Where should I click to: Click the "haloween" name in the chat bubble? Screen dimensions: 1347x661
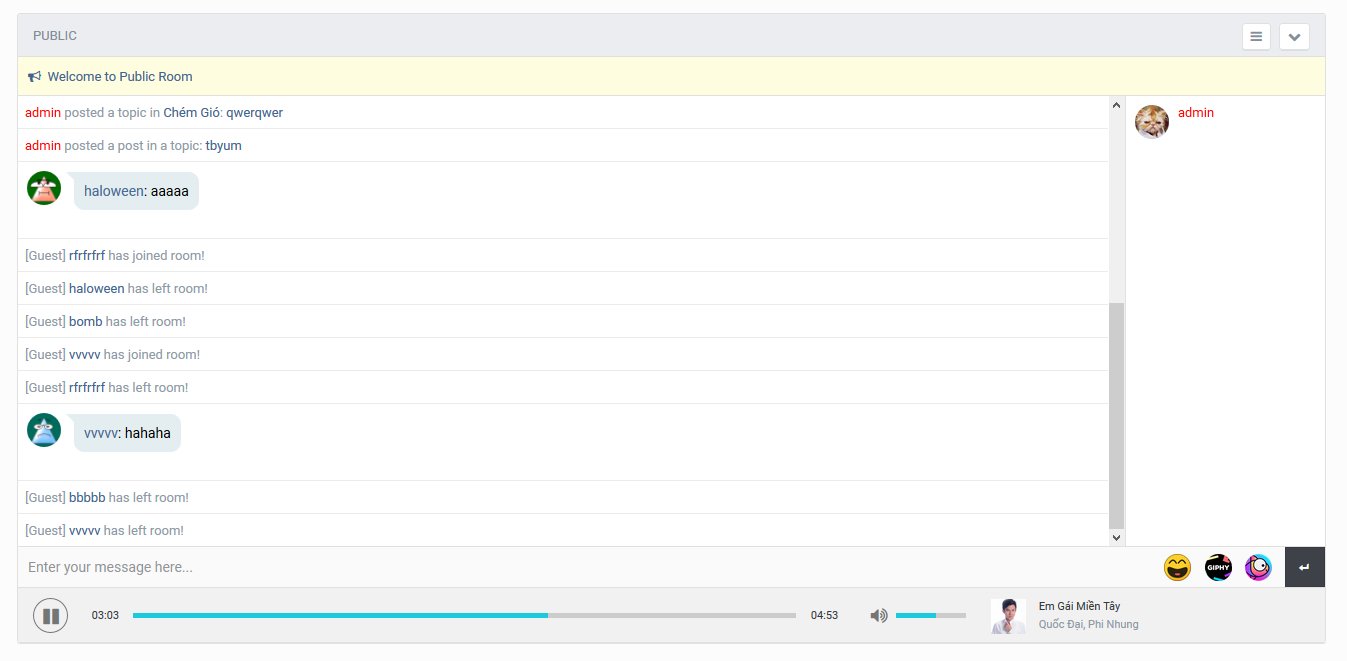tap(114, 191)
